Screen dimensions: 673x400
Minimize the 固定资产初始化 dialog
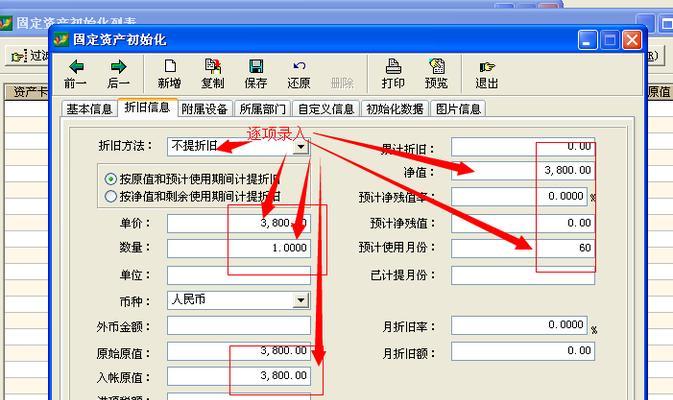pyautogui.click(x=587, y=40)
